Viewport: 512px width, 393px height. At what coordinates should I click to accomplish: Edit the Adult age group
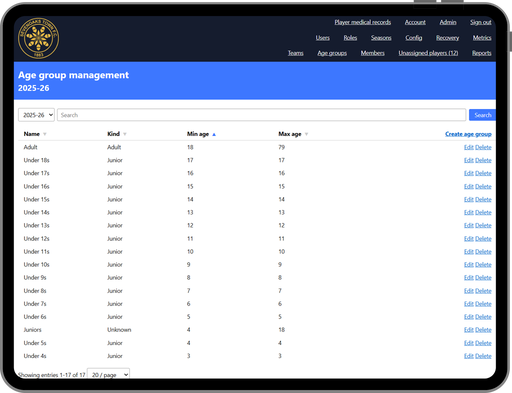click(469, 147)
